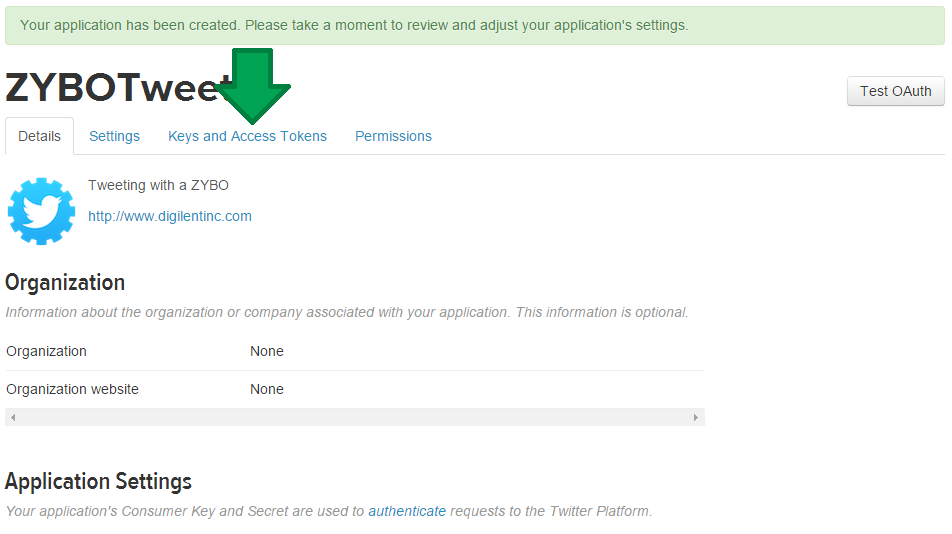Click the 'Organization' row label
This screenshot has width=952, height=534.
click(x=46, y=351)
